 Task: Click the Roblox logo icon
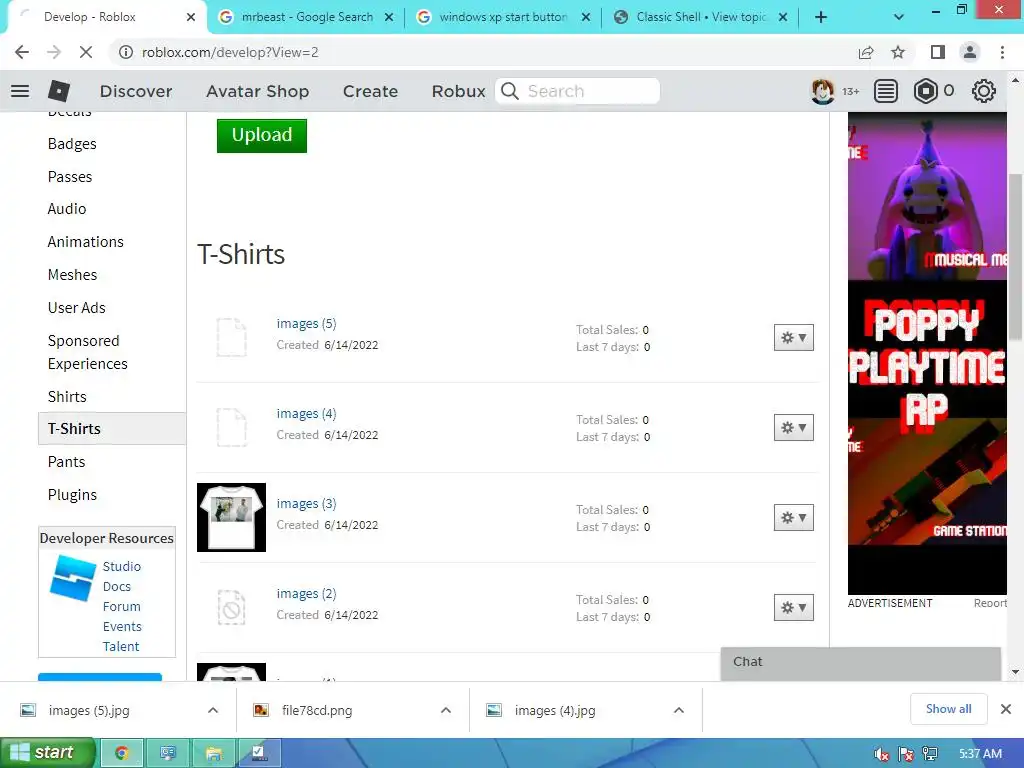59,91
